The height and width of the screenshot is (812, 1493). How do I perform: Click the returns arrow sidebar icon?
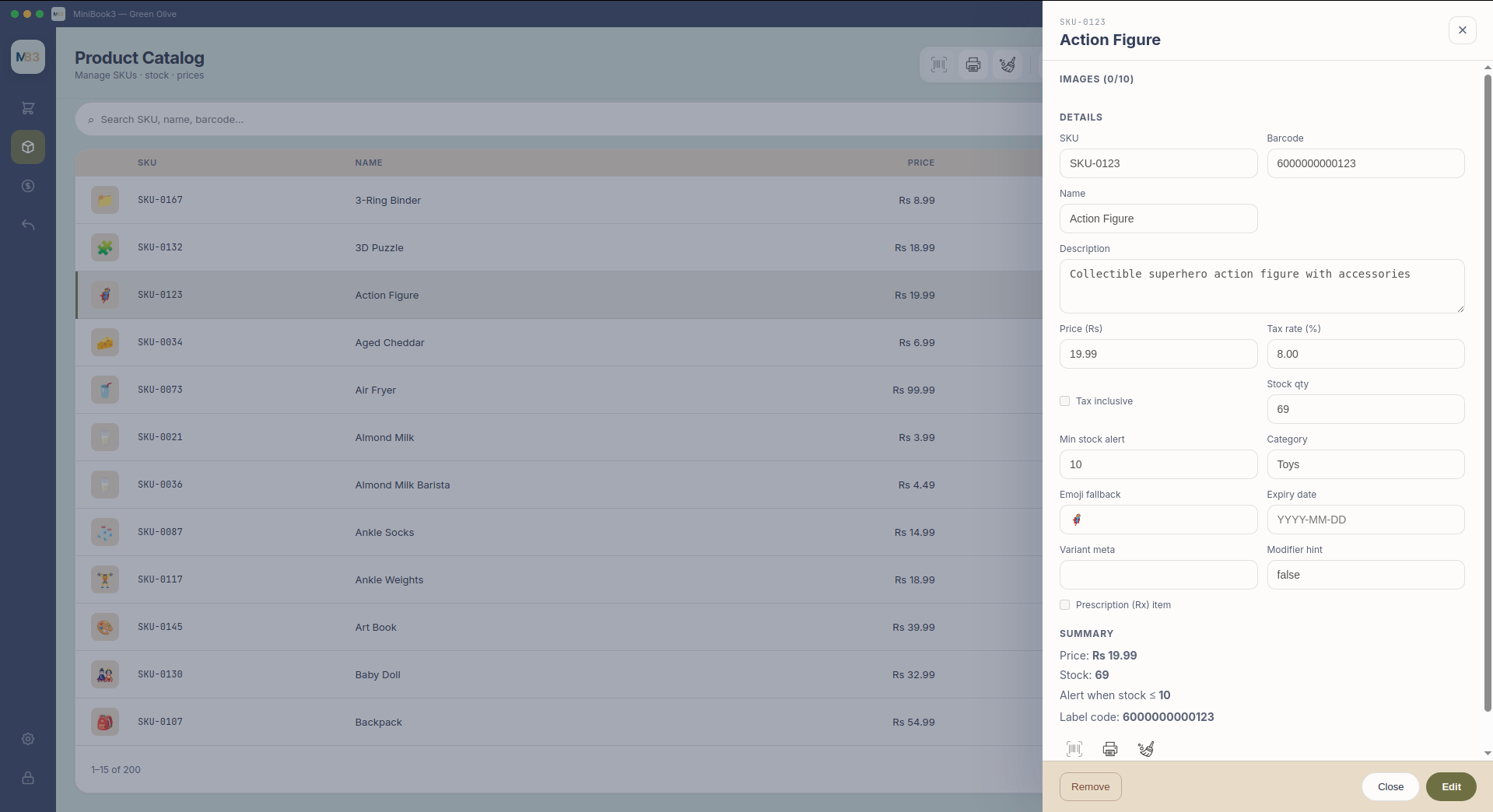coord(28,225)
